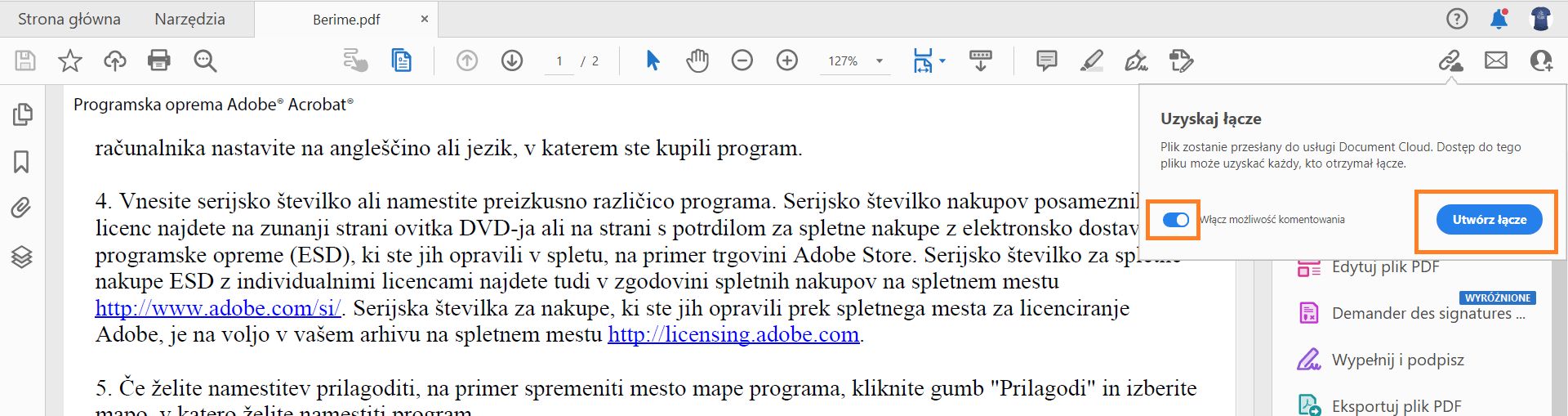Upload file to cloud icon

coord(115,60)
